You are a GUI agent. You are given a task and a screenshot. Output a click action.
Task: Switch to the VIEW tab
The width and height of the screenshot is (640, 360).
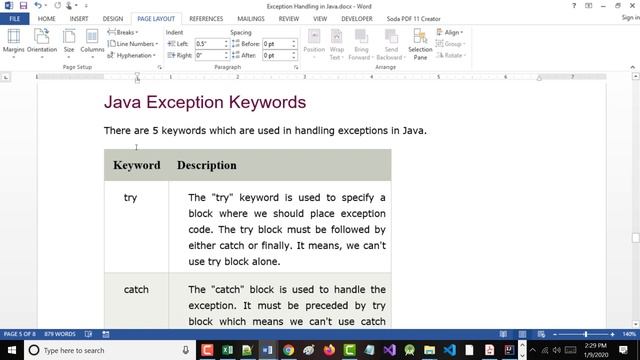(x=320, y=19)
